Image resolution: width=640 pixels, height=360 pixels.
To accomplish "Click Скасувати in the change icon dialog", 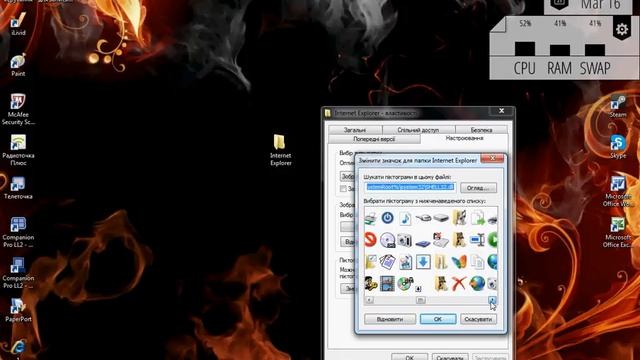I will point(478,319).
